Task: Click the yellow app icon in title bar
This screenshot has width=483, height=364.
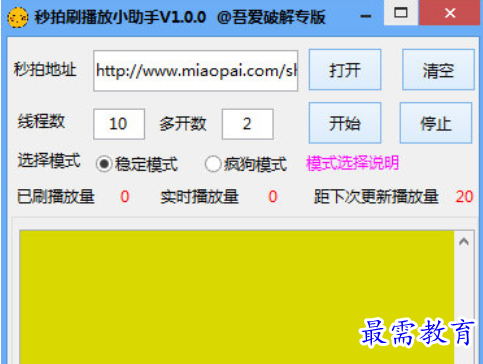Action: pyautogui.click(x=18, y=17)
